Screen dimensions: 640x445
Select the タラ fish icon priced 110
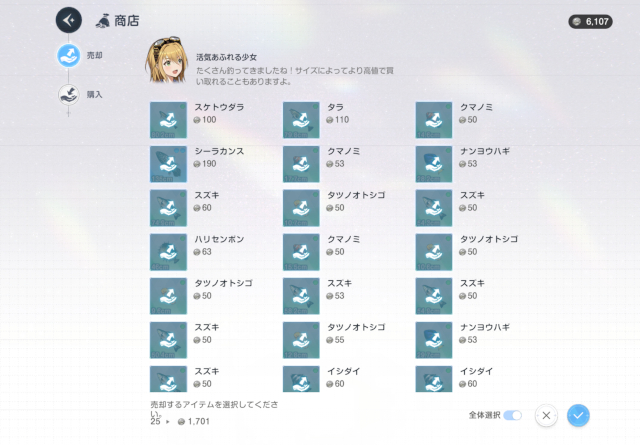click(301, 119)
